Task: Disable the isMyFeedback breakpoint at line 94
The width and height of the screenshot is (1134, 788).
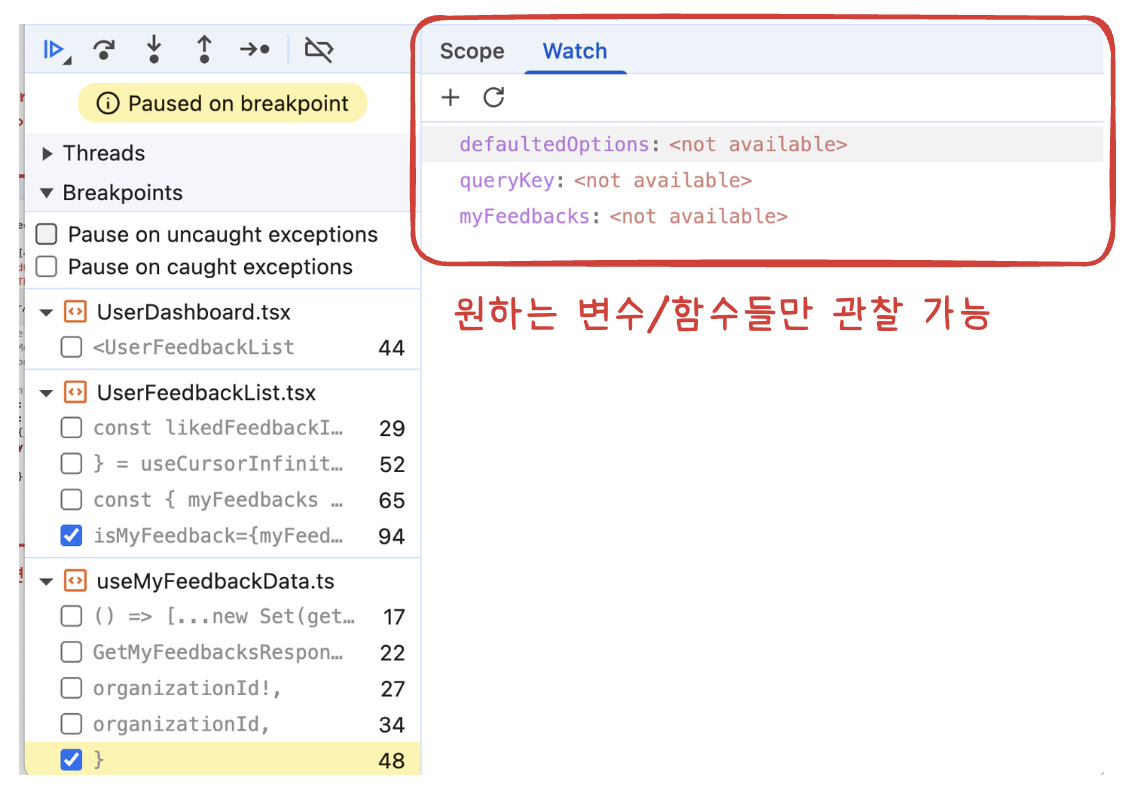Action: click(x=71, y=536)
